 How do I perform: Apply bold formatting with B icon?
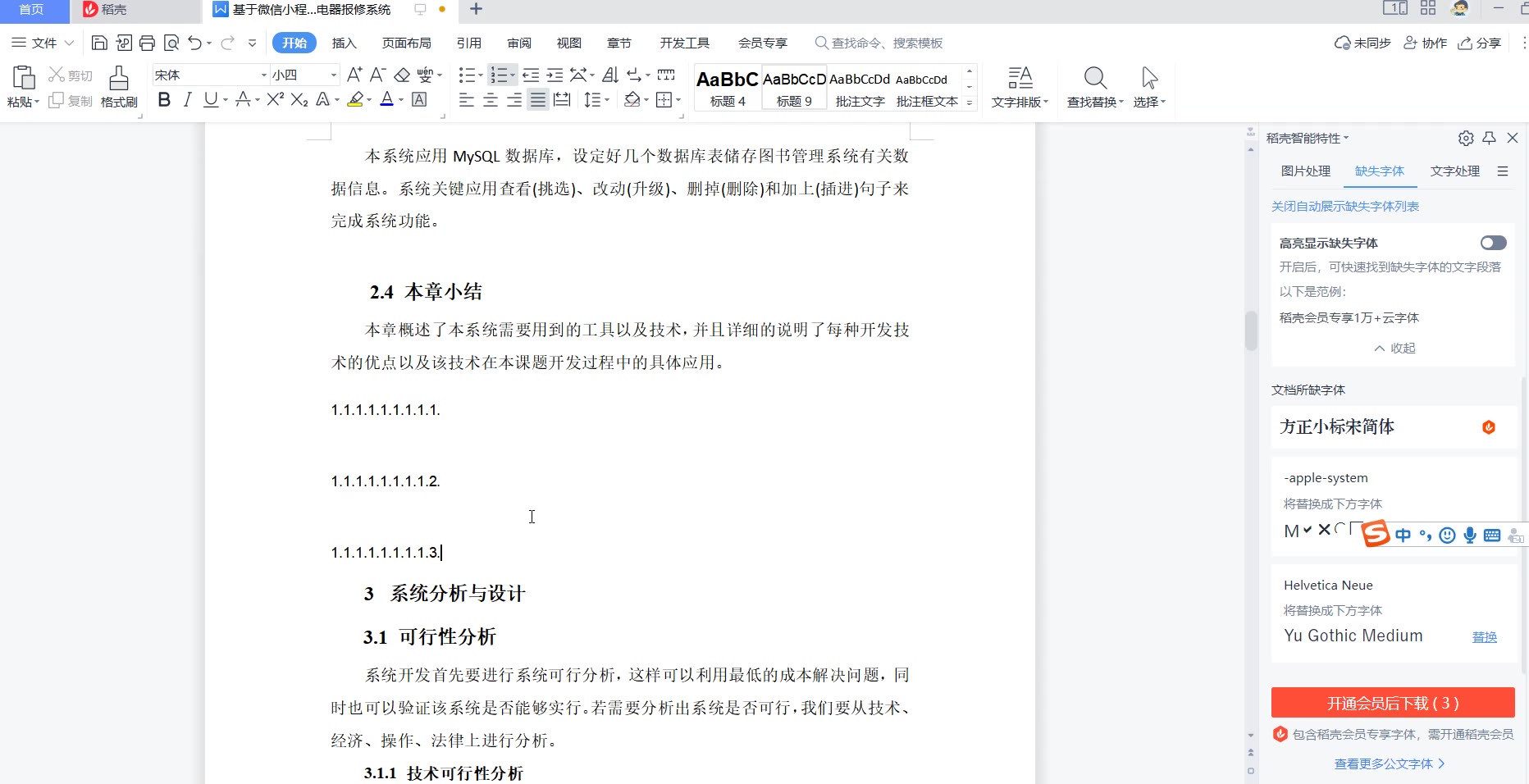pos(164,100)
